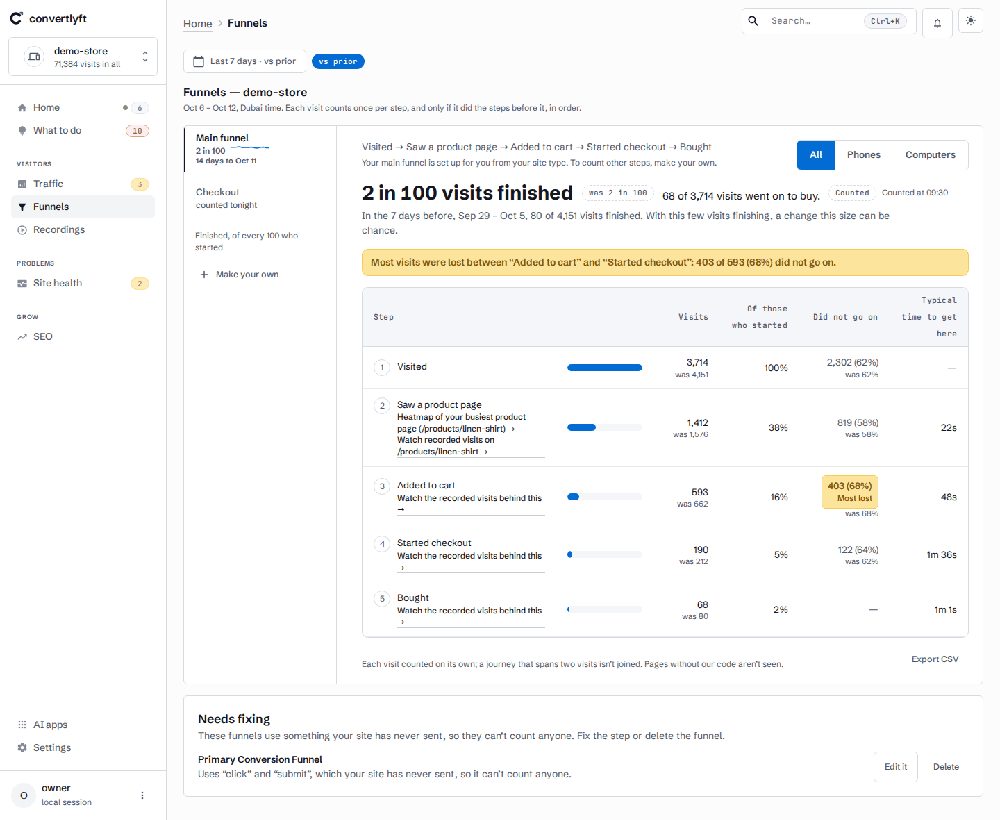Click the SEO trend icon
Screen dimensions: 1000x820
click(22, 337)
